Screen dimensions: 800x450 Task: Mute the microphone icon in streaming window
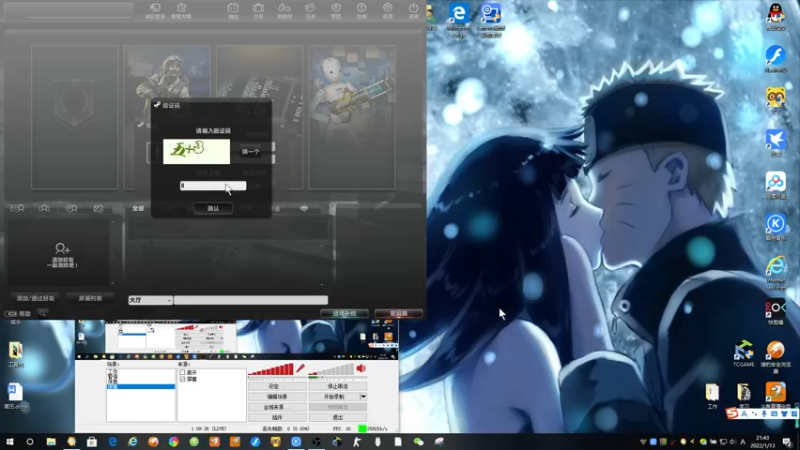click(300, 368)
